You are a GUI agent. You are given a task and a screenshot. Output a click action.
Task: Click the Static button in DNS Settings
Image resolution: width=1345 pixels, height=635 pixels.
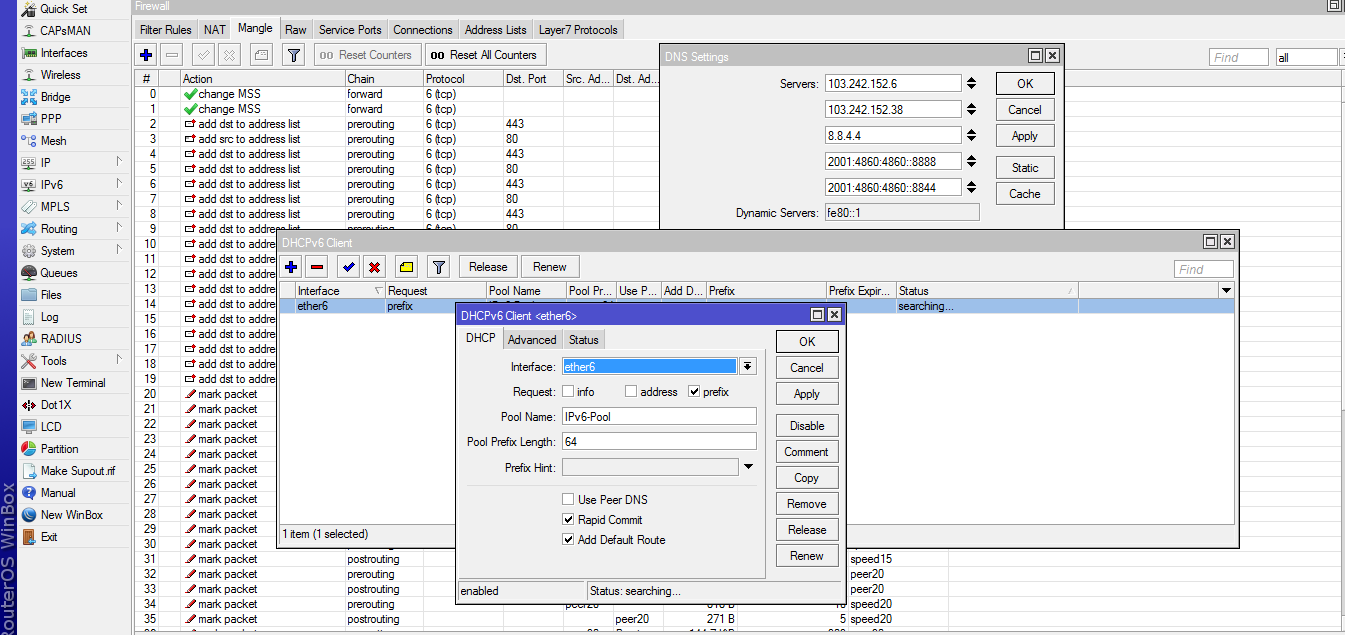click(1024, 168)
